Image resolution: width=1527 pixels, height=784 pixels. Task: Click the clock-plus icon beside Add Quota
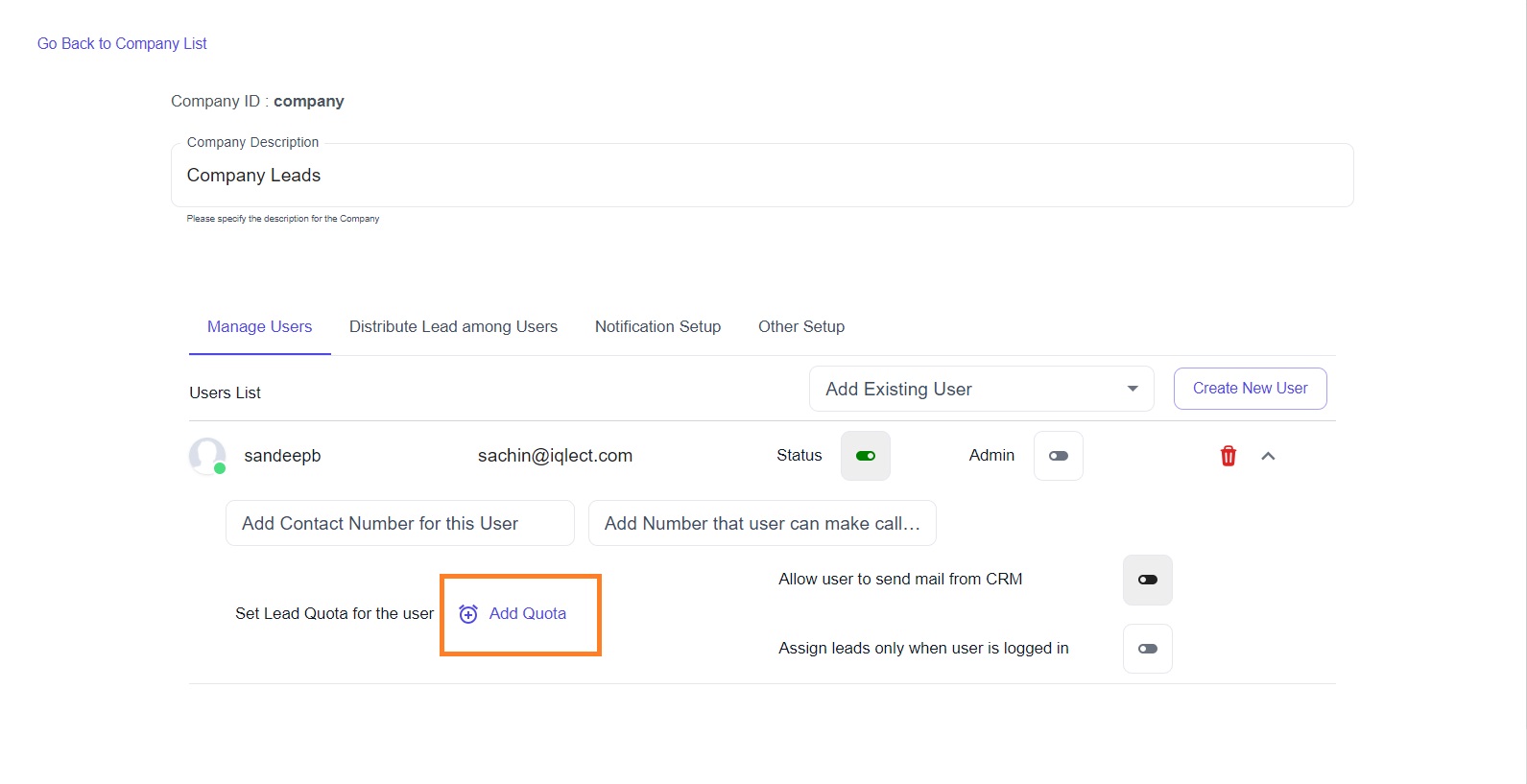tap(468, 614)
